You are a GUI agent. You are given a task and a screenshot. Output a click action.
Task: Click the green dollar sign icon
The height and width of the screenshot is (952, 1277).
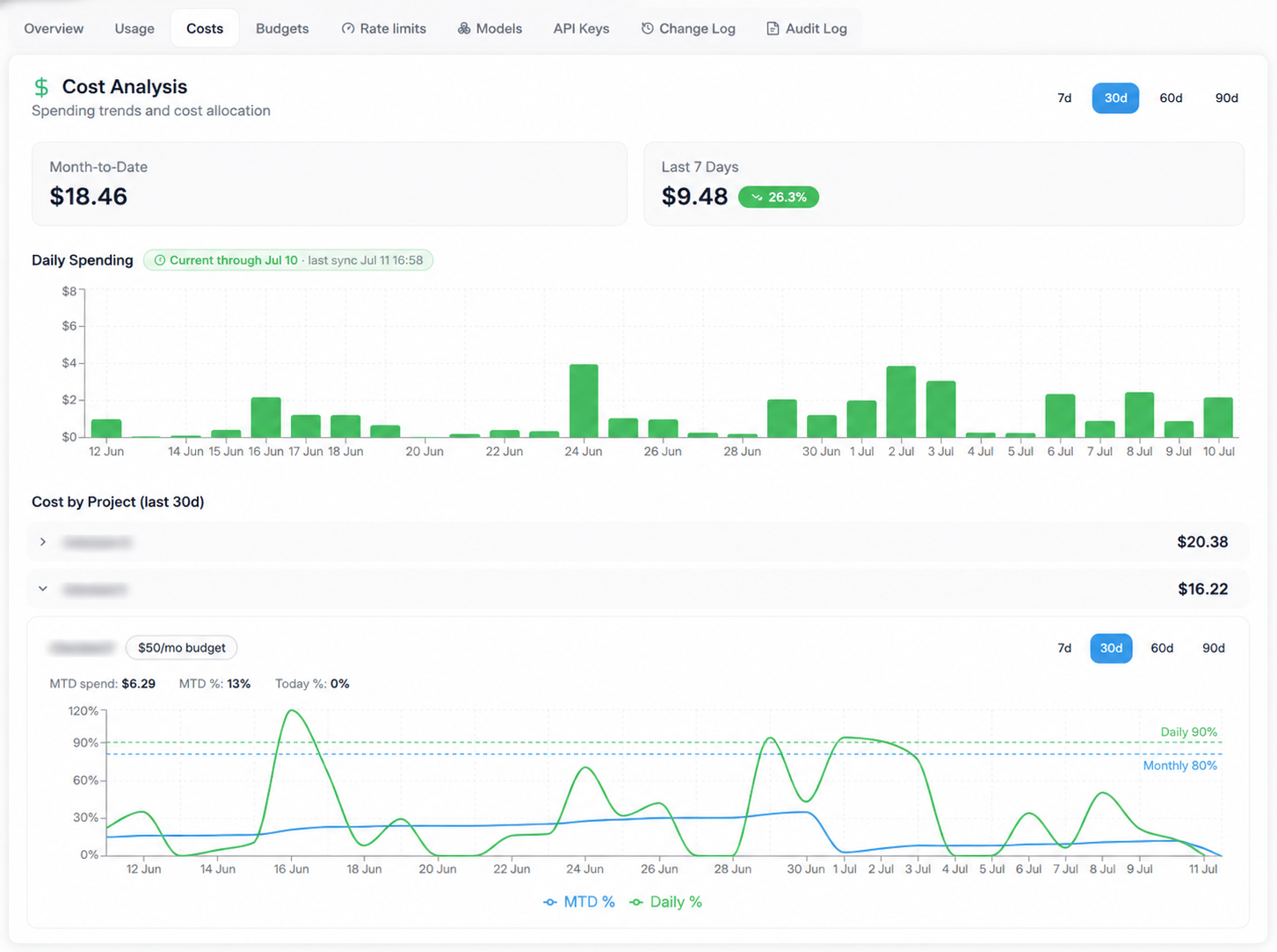(x=41, y=87)
